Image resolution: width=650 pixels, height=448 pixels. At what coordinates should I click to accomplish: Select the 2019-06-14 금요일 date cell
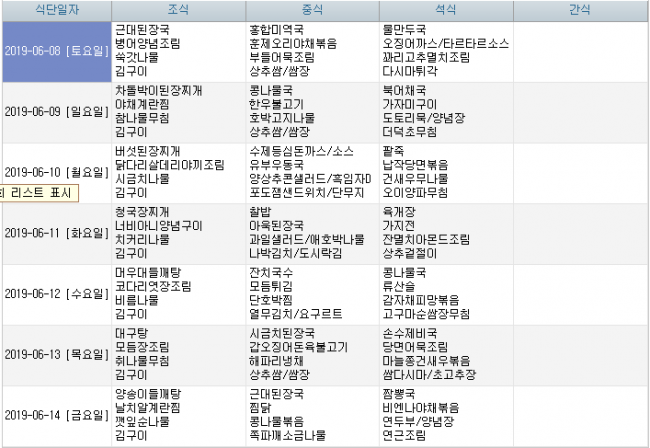point(55,414)
